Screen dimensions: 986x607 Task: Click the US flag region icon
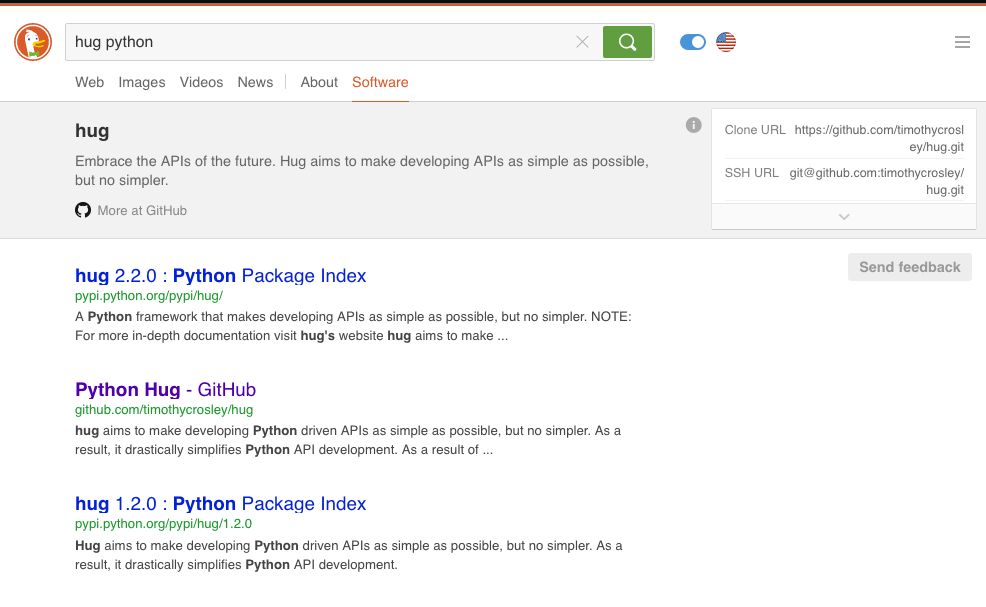[726, 42]
